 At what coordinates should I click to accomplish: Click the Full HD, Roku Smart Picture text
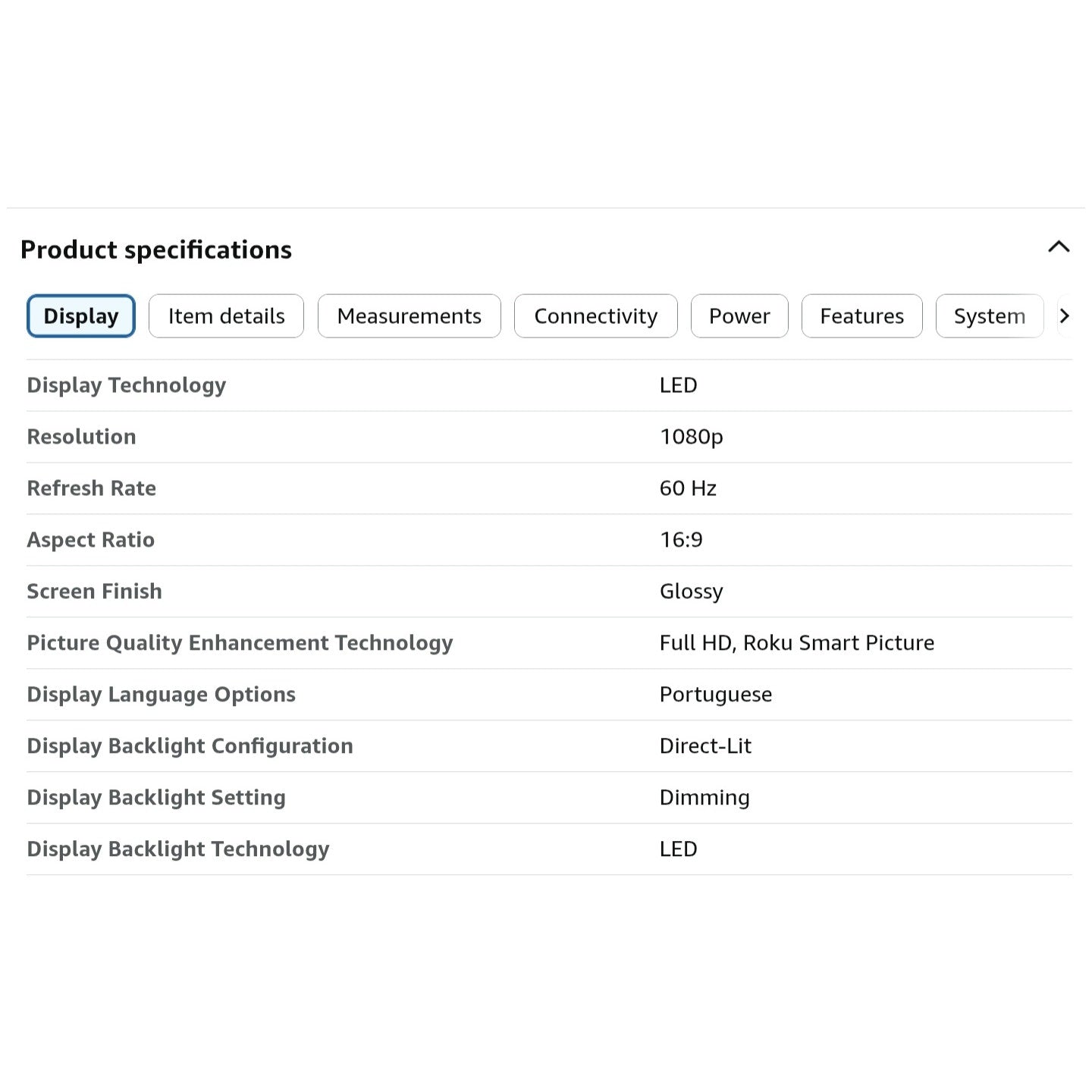coord(796,643)
